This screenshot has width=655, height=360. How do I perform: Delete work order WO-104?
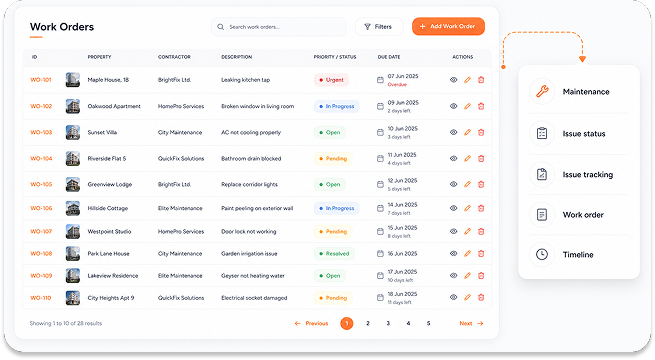(x=481, y=158)
